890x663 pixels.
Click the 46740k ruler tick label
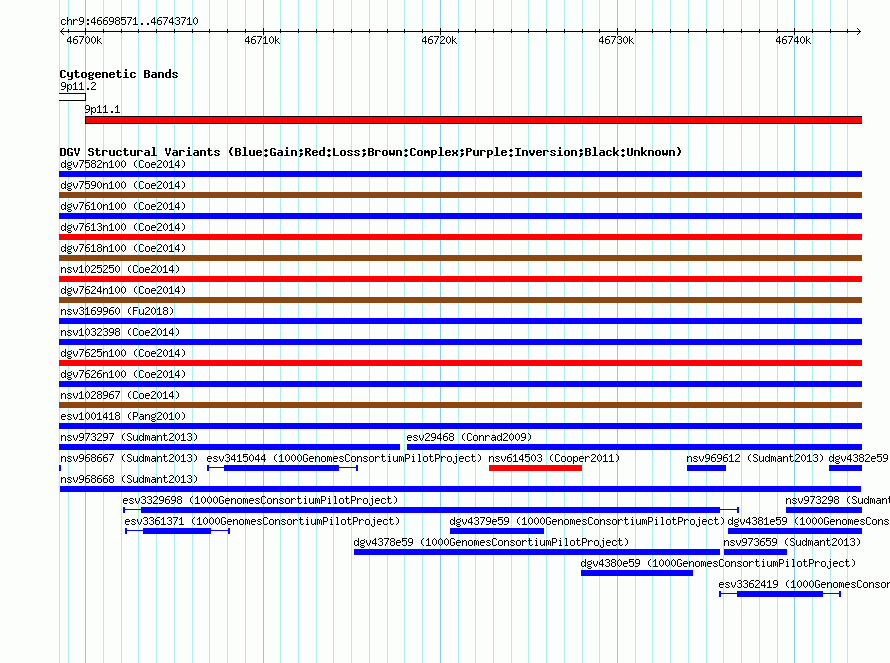[794, 40]
